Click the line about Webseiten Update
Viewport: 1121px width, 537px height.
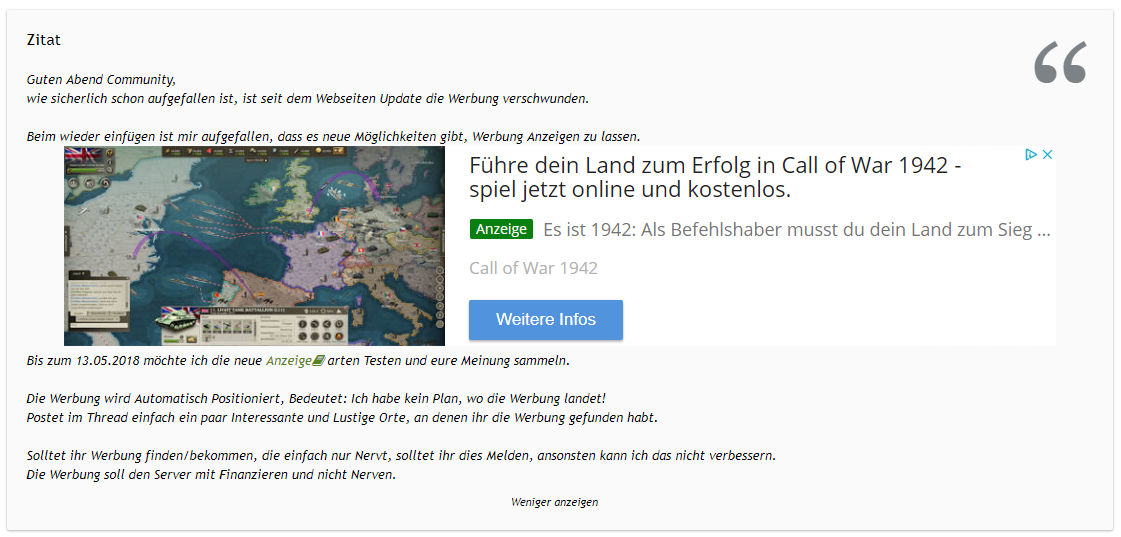pyautogui.click(x=307, y=98)
